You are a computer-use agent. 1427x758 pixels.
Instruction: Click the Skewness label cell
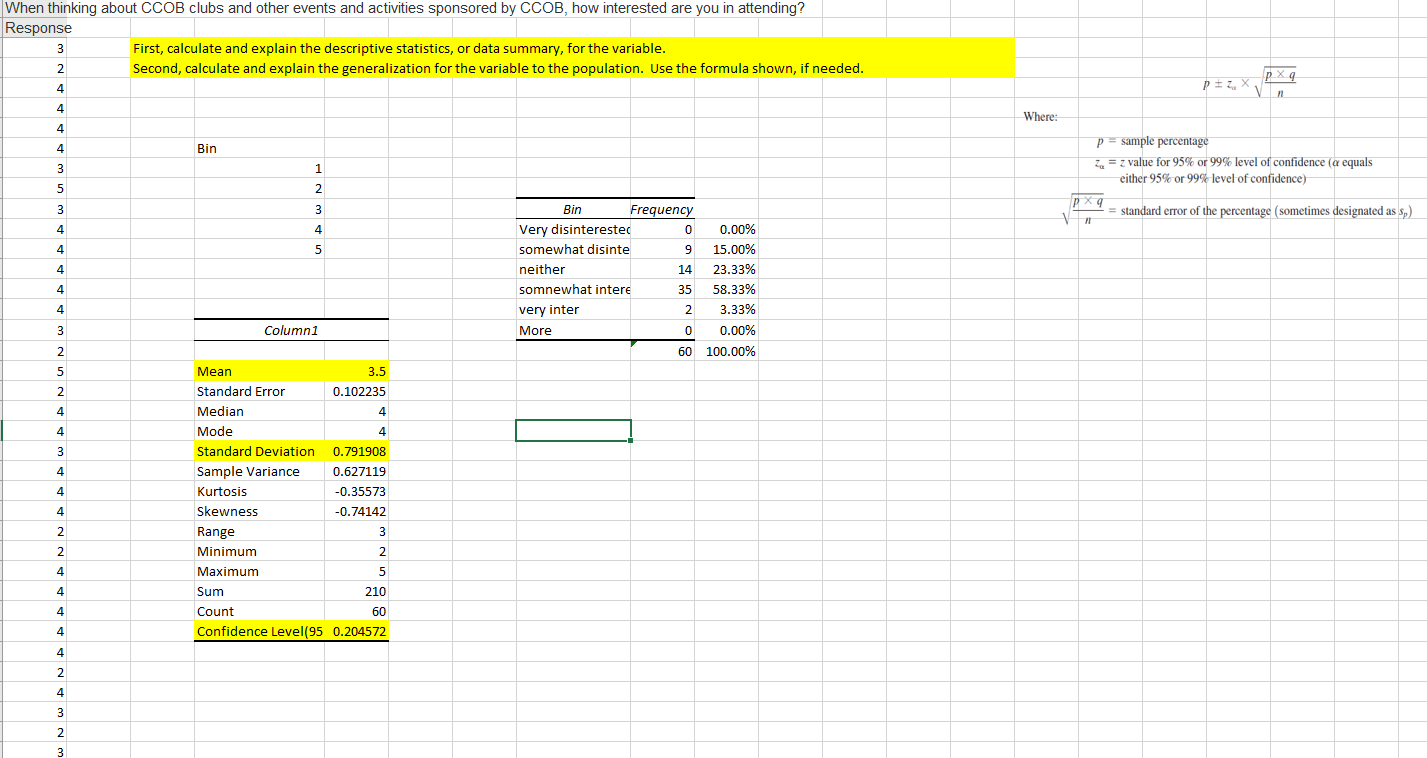coord(258,511)
